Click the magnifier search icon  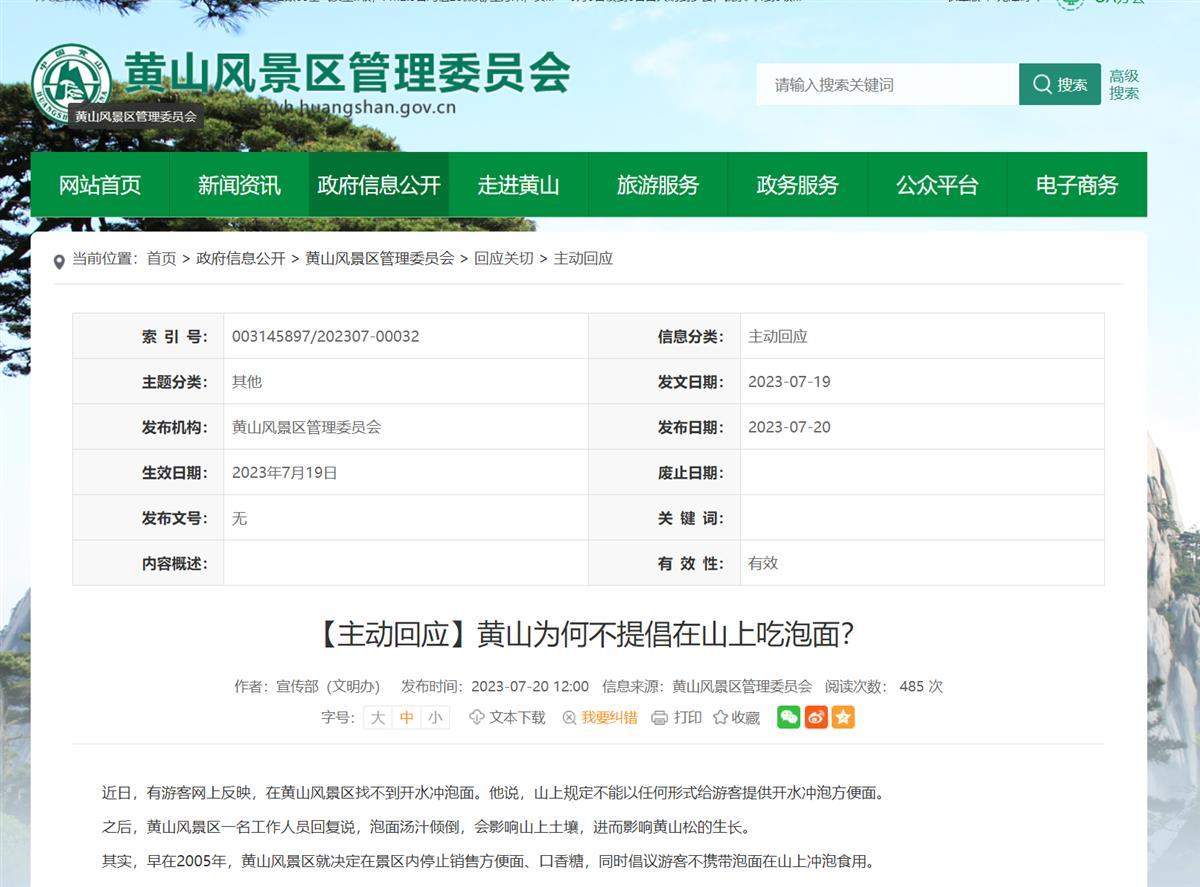click(x=1043, y=84)
